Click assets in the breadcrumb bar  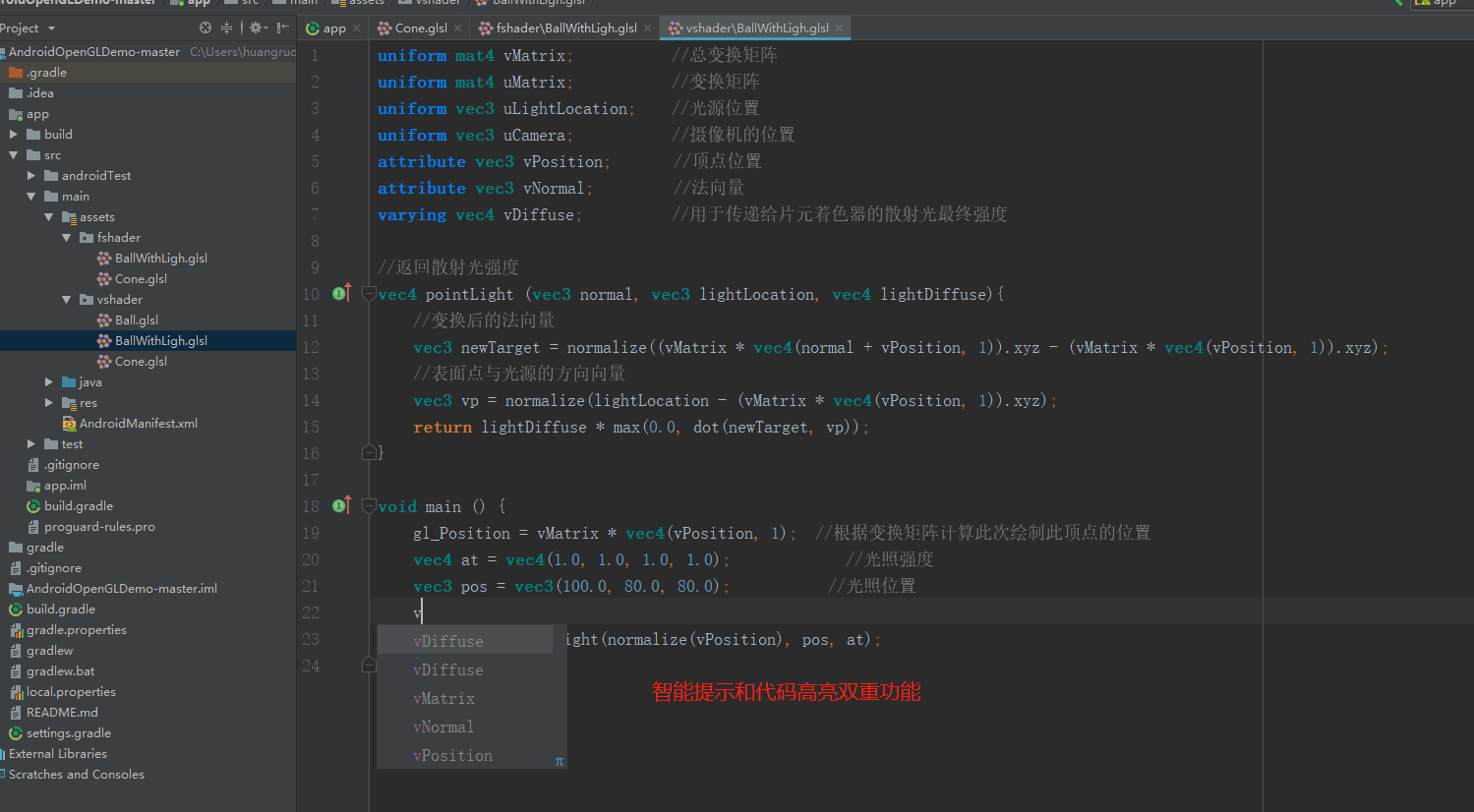tap(367, 3)
